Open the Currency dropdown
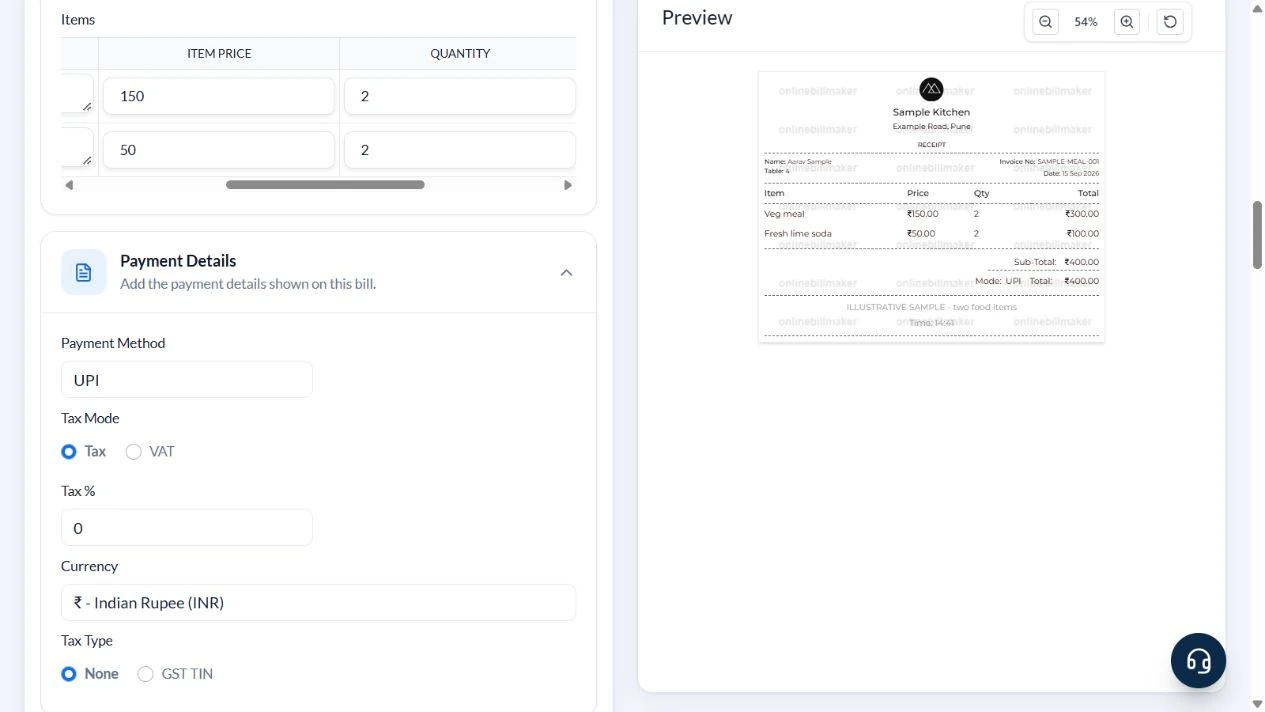The height and width of the screenshot is (712, 1265). point(318,603)
